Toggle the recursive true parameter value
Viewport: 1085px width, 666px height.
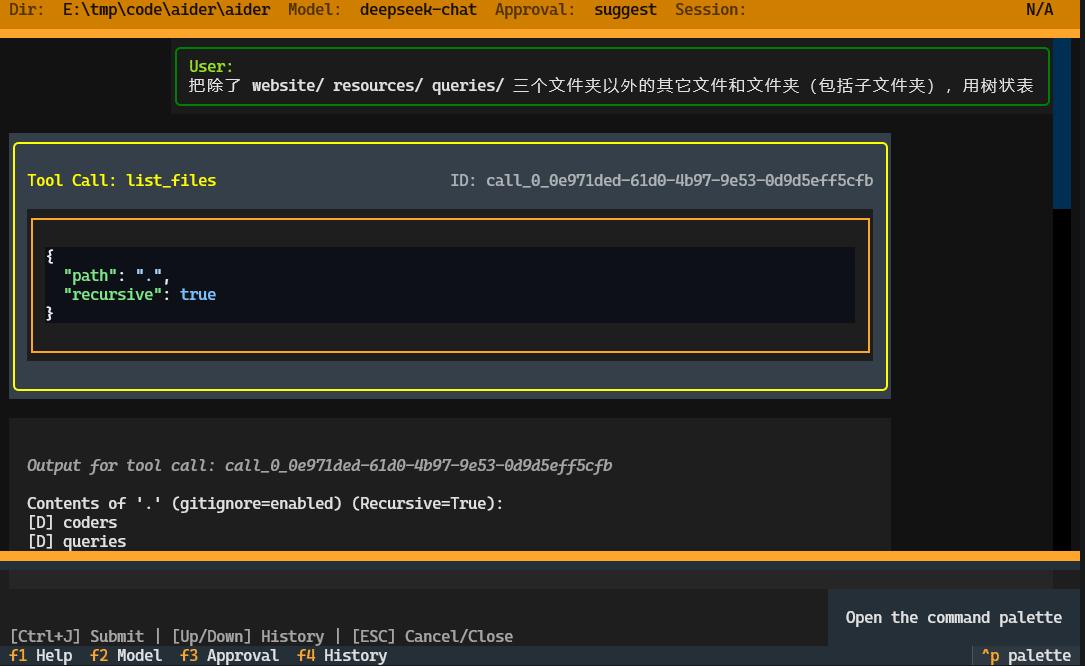pos(197,294)
